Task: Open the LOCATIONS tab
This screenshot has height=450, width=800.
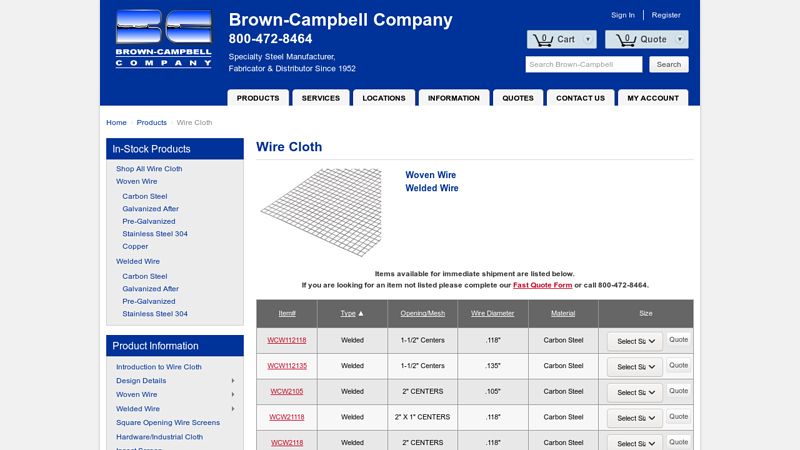Action: coord(384,98)
